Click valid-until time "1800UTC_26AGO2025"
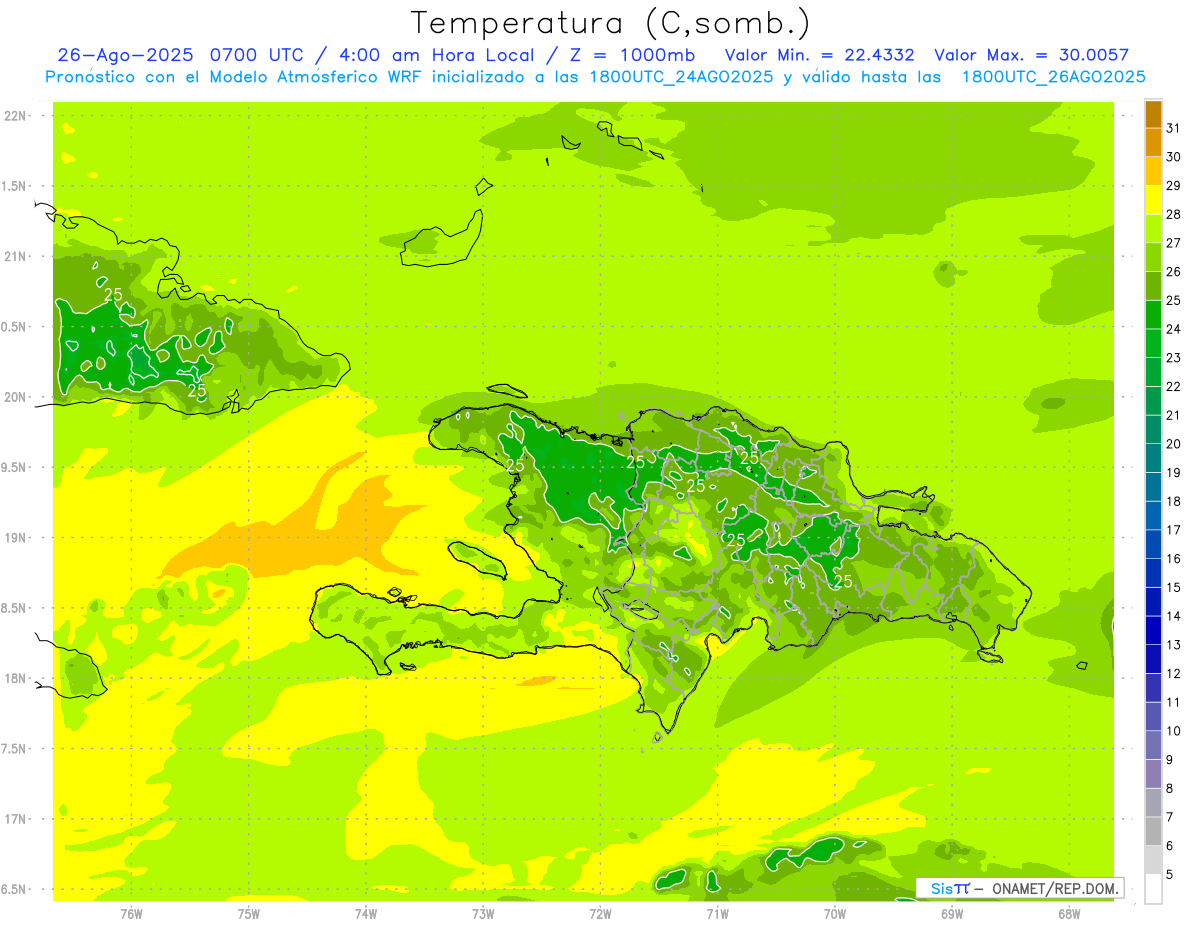Screen dimensions: 1200x927 pos(1053,77)
